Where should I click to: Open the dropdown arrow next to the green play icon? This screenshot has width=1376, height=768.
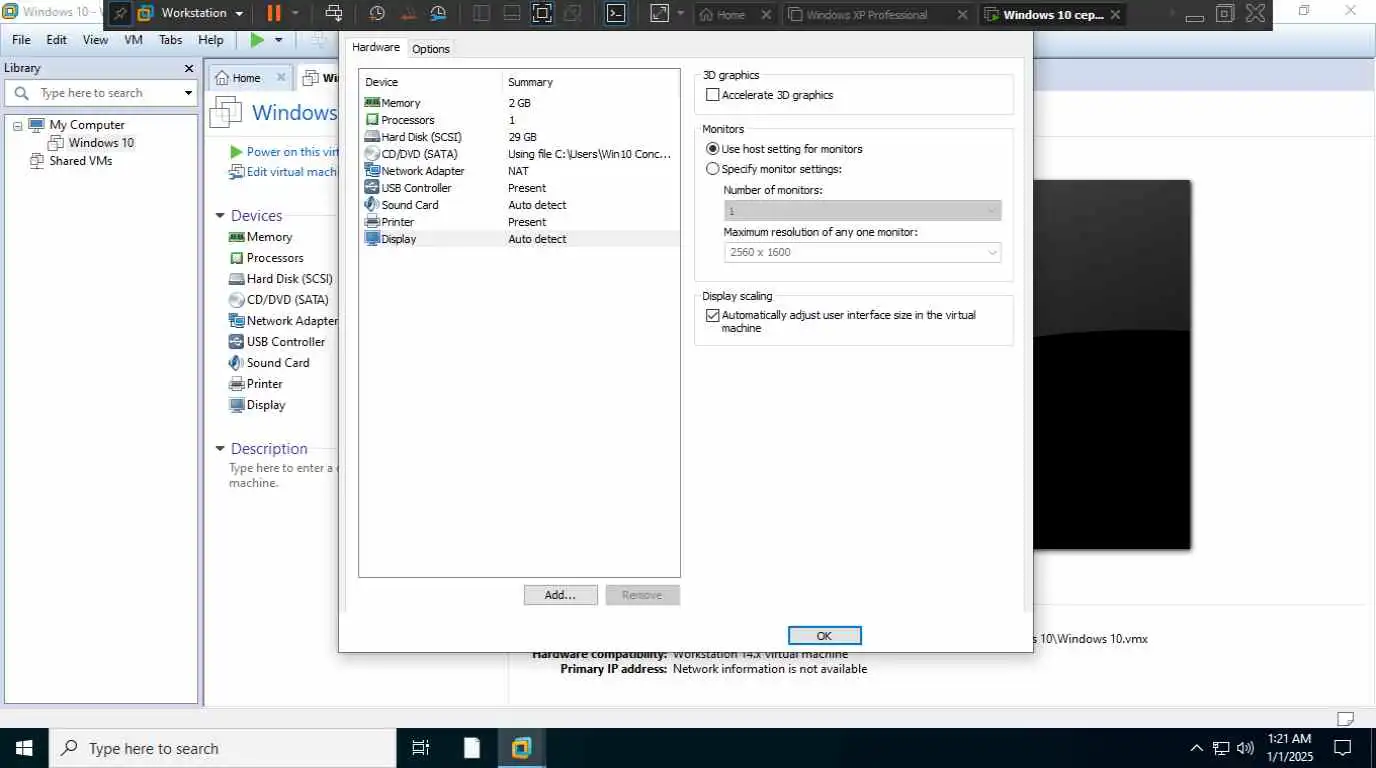[279, 40]
